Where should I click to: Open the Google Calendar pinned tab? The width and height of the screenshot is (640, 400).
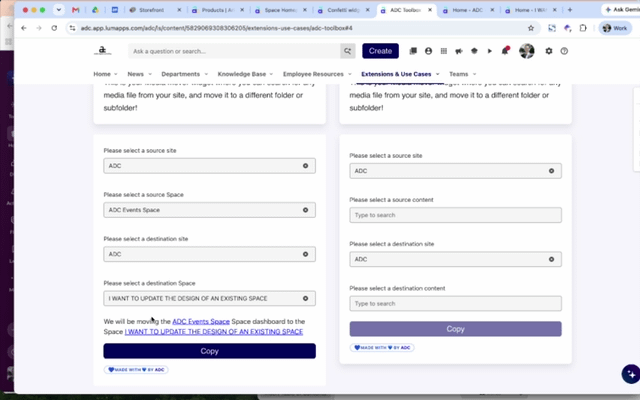(x=115, y=10)
